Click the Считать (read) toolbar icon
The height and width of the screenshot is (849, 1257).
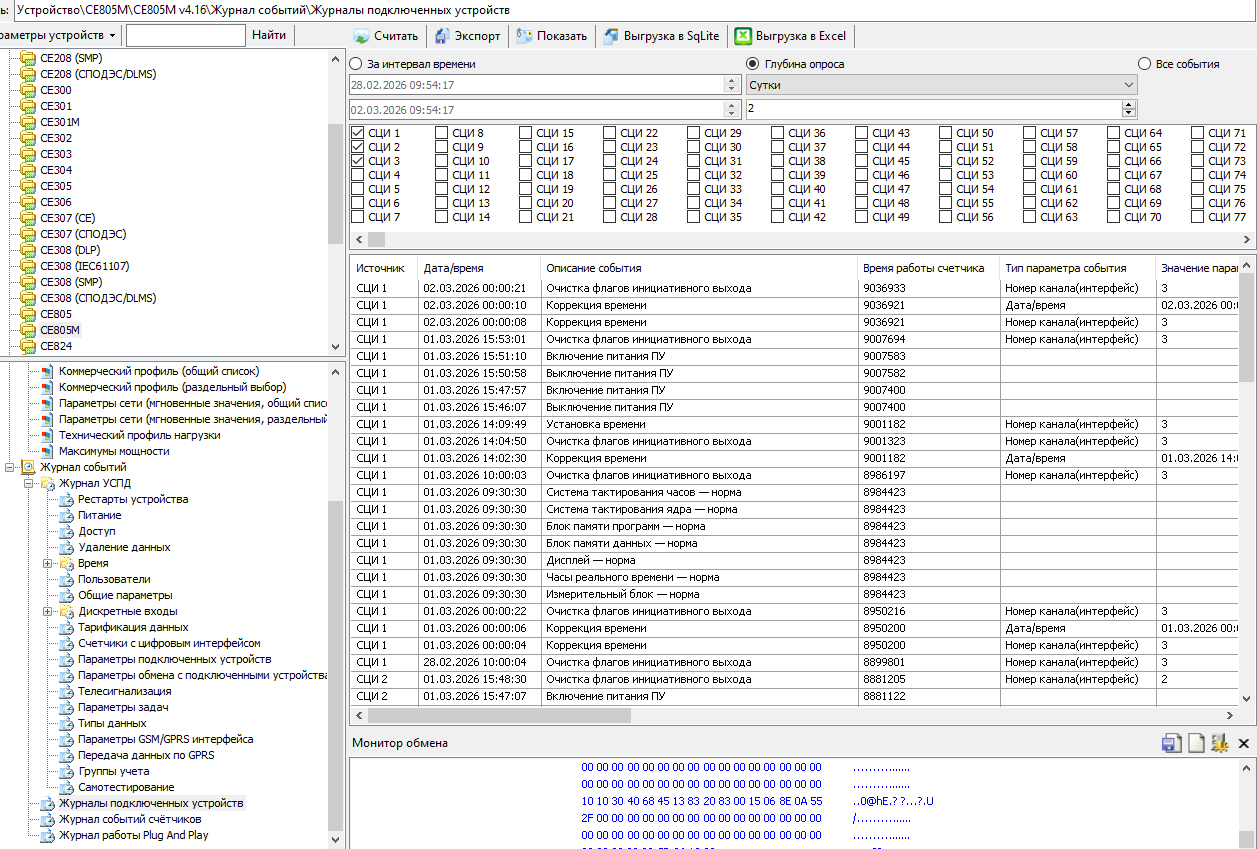point(361,36)
